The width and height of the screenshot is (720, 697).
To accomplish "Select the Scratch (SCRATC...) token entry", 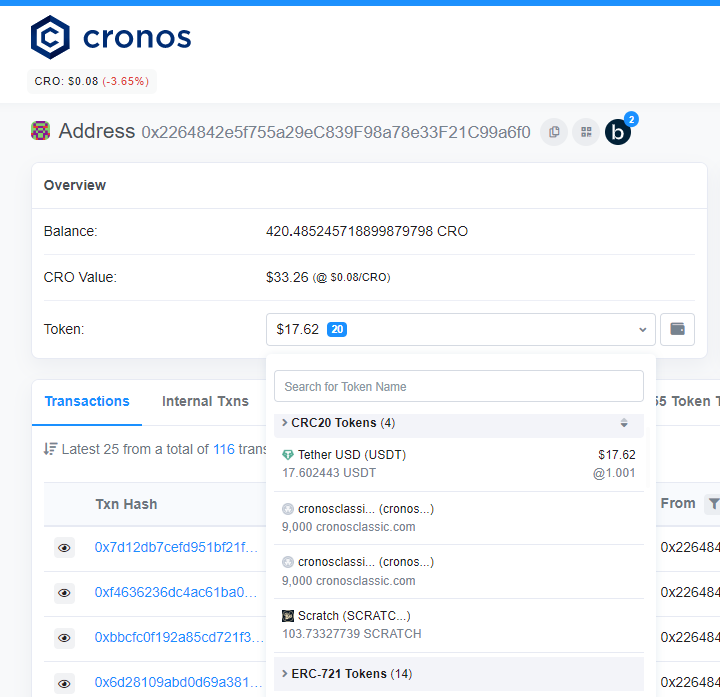I will [459, 624].
